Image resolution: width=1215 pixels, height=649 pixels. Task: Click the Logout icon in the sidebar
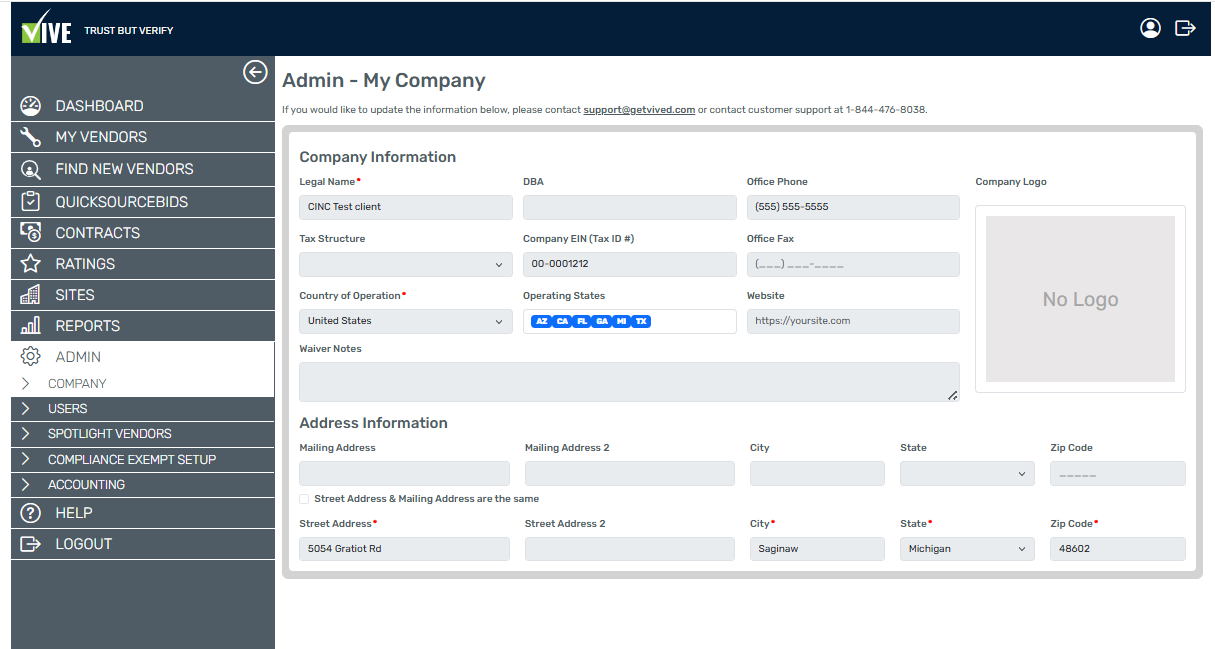(31, 544)
